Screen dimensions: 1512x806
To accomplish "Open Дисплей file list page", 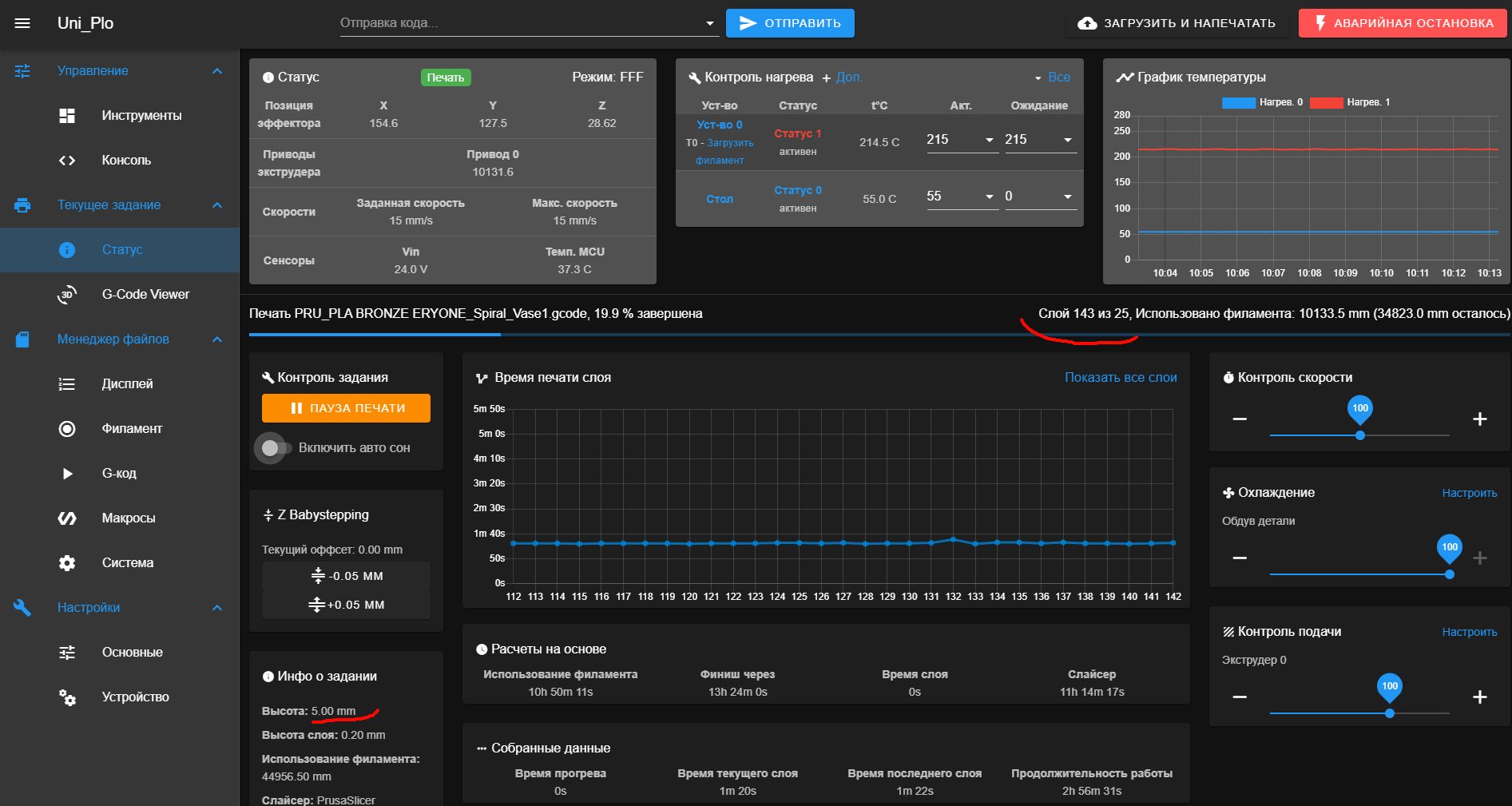I will click(x=120, y=384).
